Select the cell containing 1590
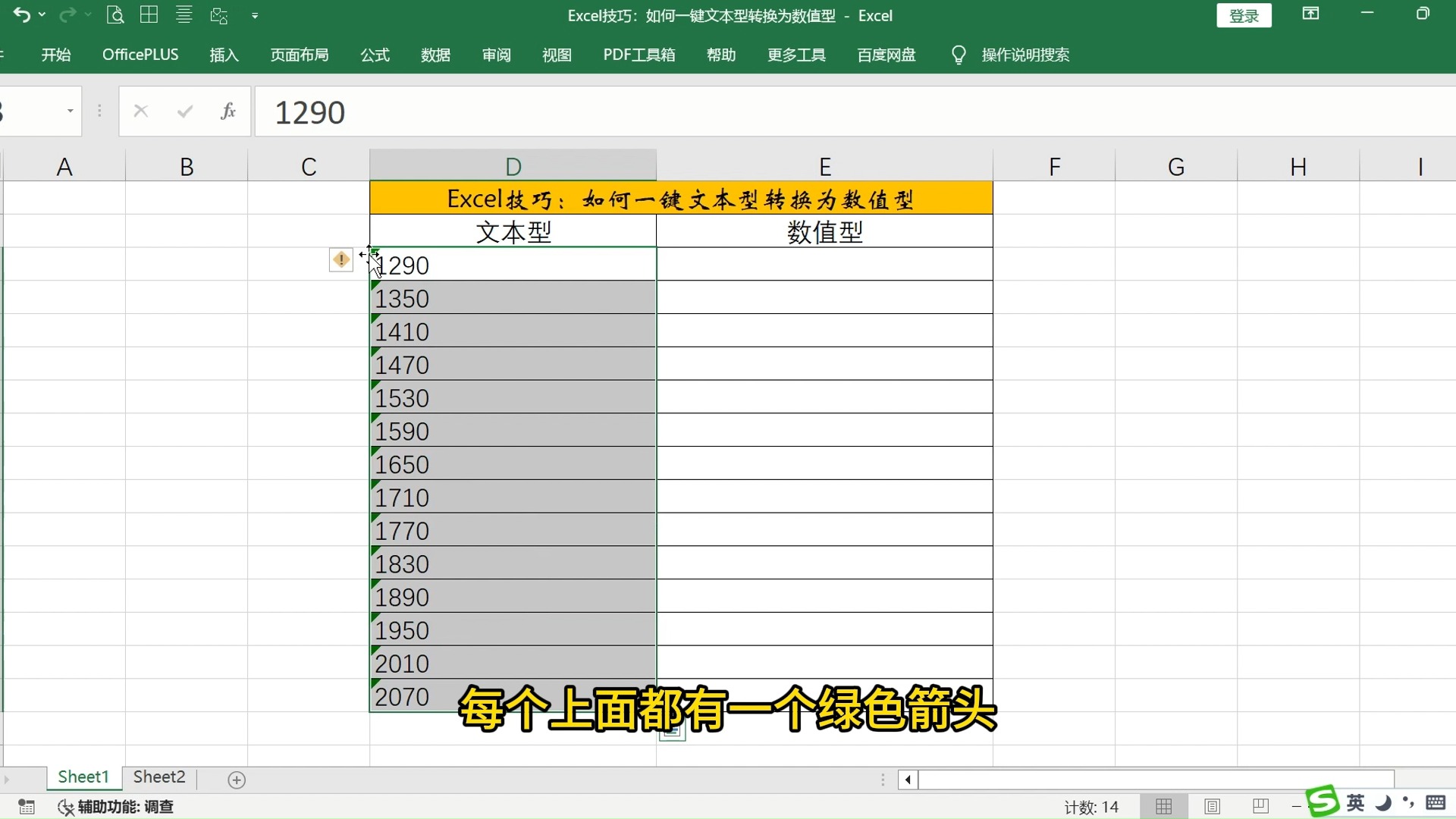 coord(513,431)
